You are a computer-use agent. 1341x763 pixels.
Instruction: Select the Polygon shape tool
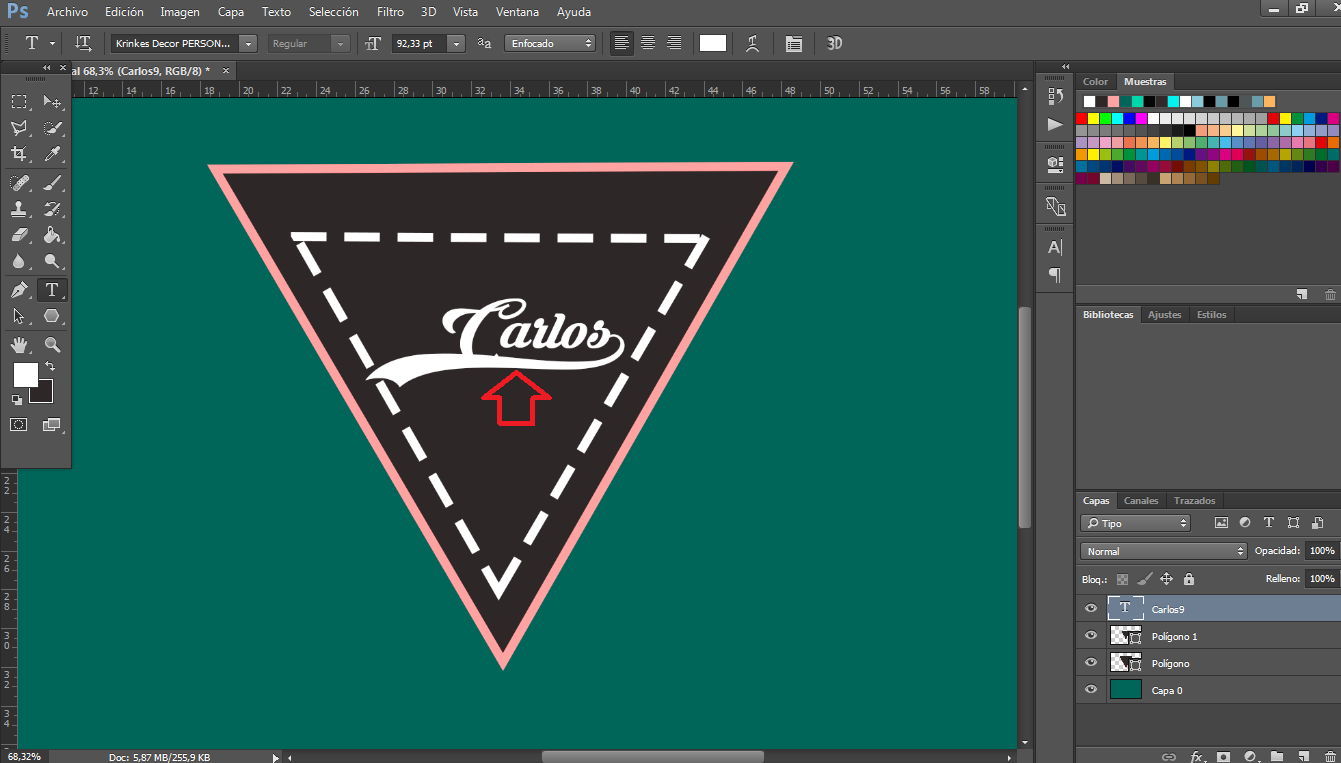pos(52,316)
